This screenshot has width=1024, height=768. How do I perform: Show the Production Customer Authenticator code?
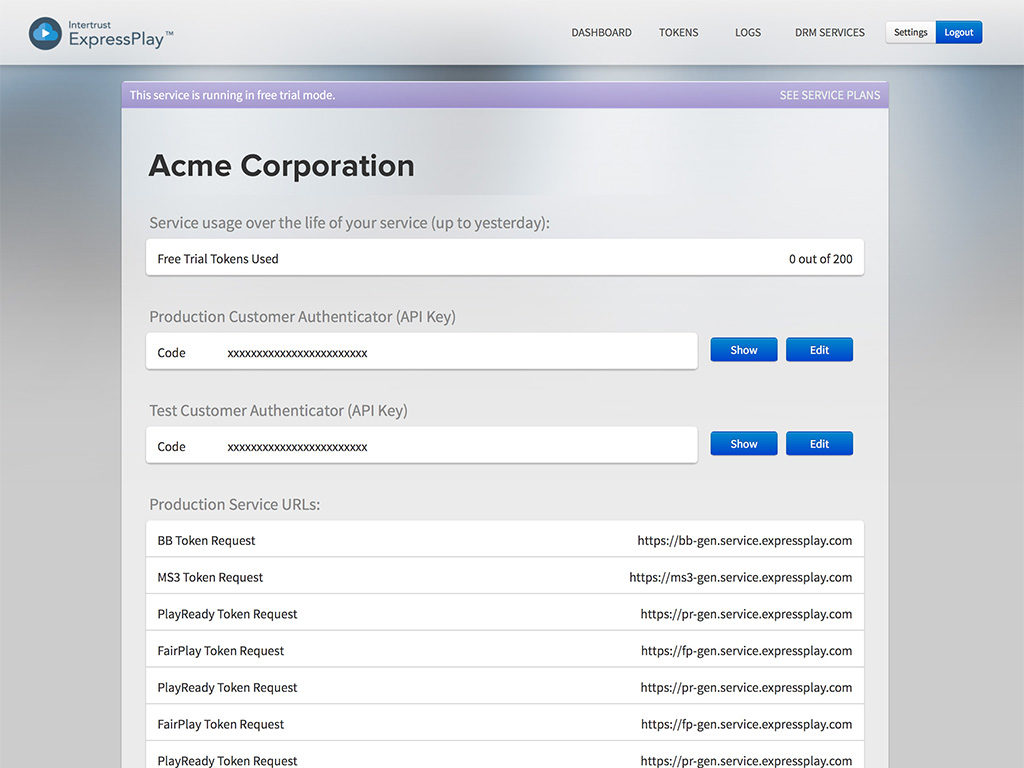pos(744,350)
